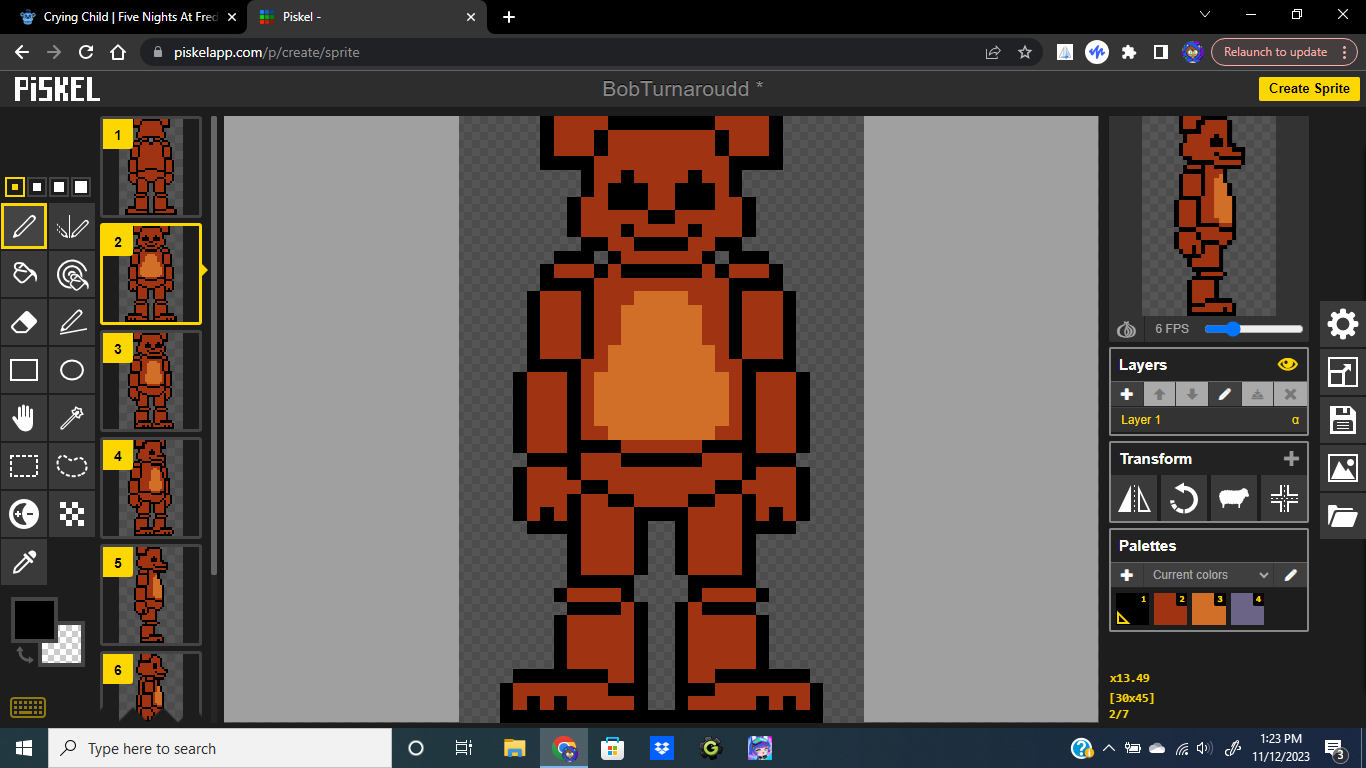Select the Dithering tool
The image size is (1366, 768).
(x=72, y=514)
